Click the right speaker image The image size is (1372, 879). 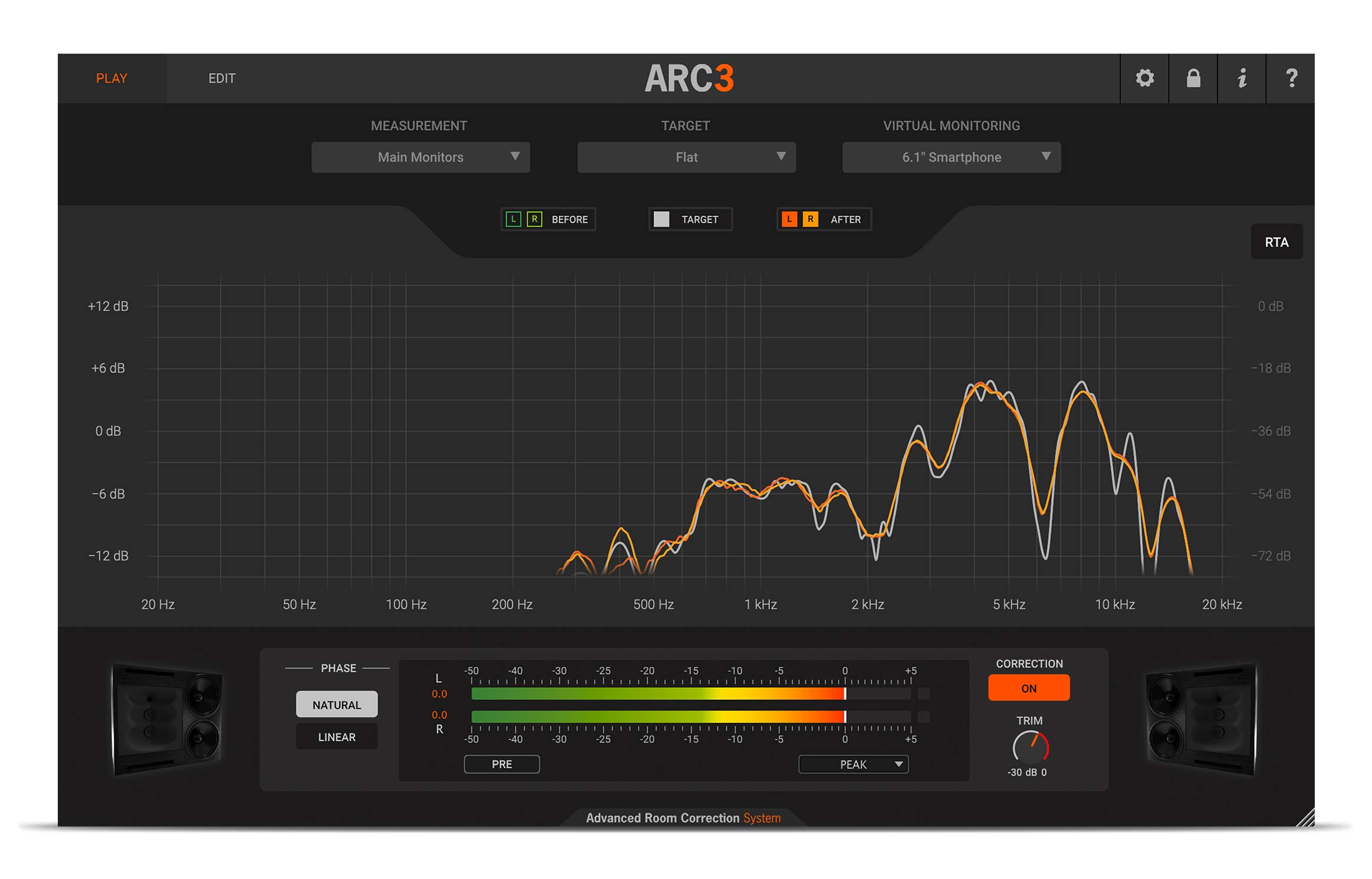point(1202,719)
